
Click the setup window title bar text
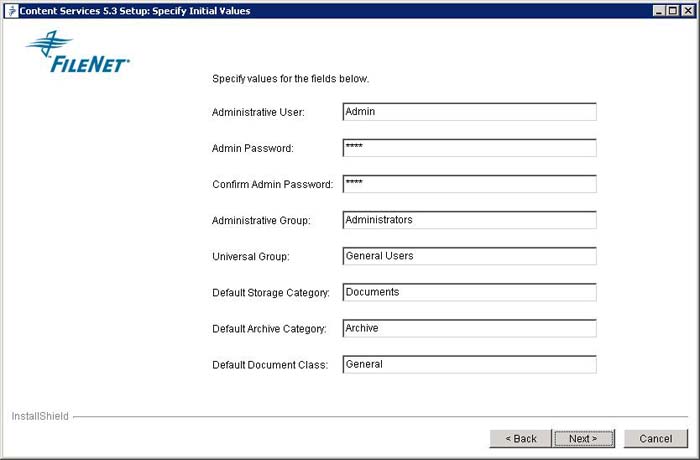coord(135,11)
